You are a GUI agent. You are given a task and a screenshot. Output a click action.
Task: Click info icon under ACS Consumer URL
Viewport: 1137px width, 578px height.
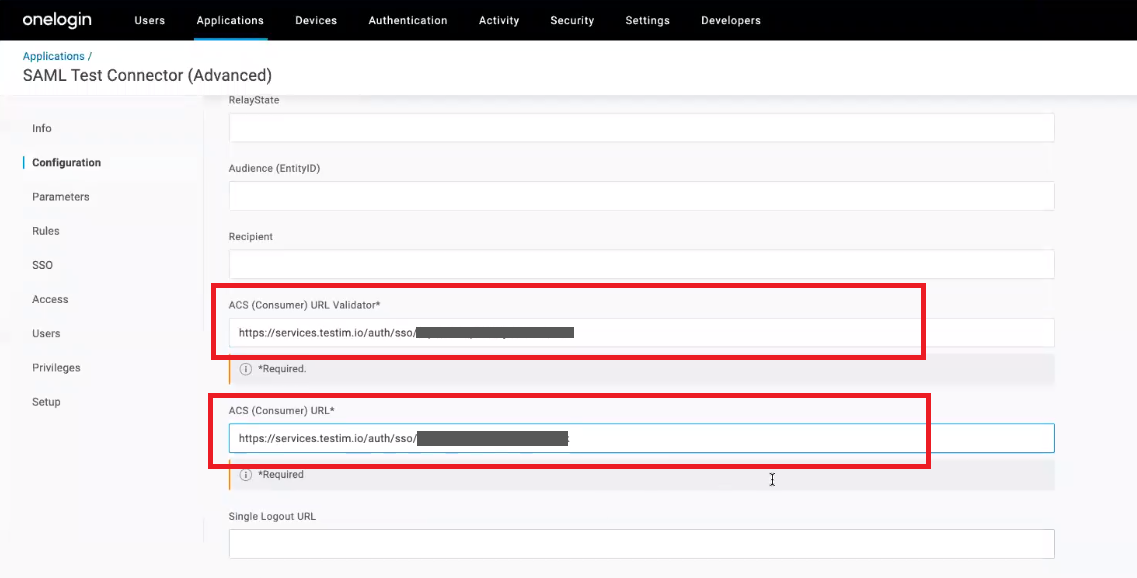[246, 475]
